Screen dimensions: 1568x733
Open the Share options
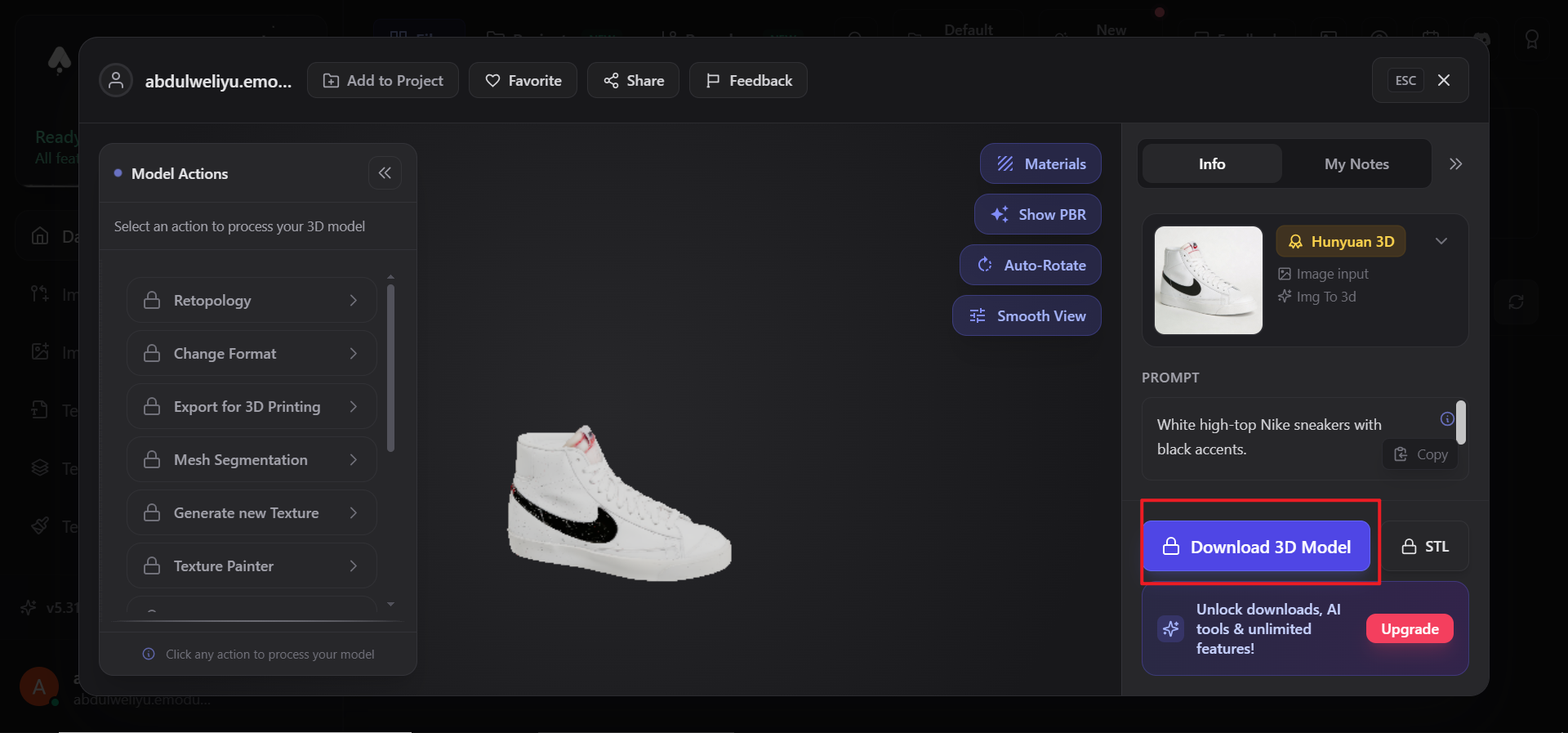(633, 80)
